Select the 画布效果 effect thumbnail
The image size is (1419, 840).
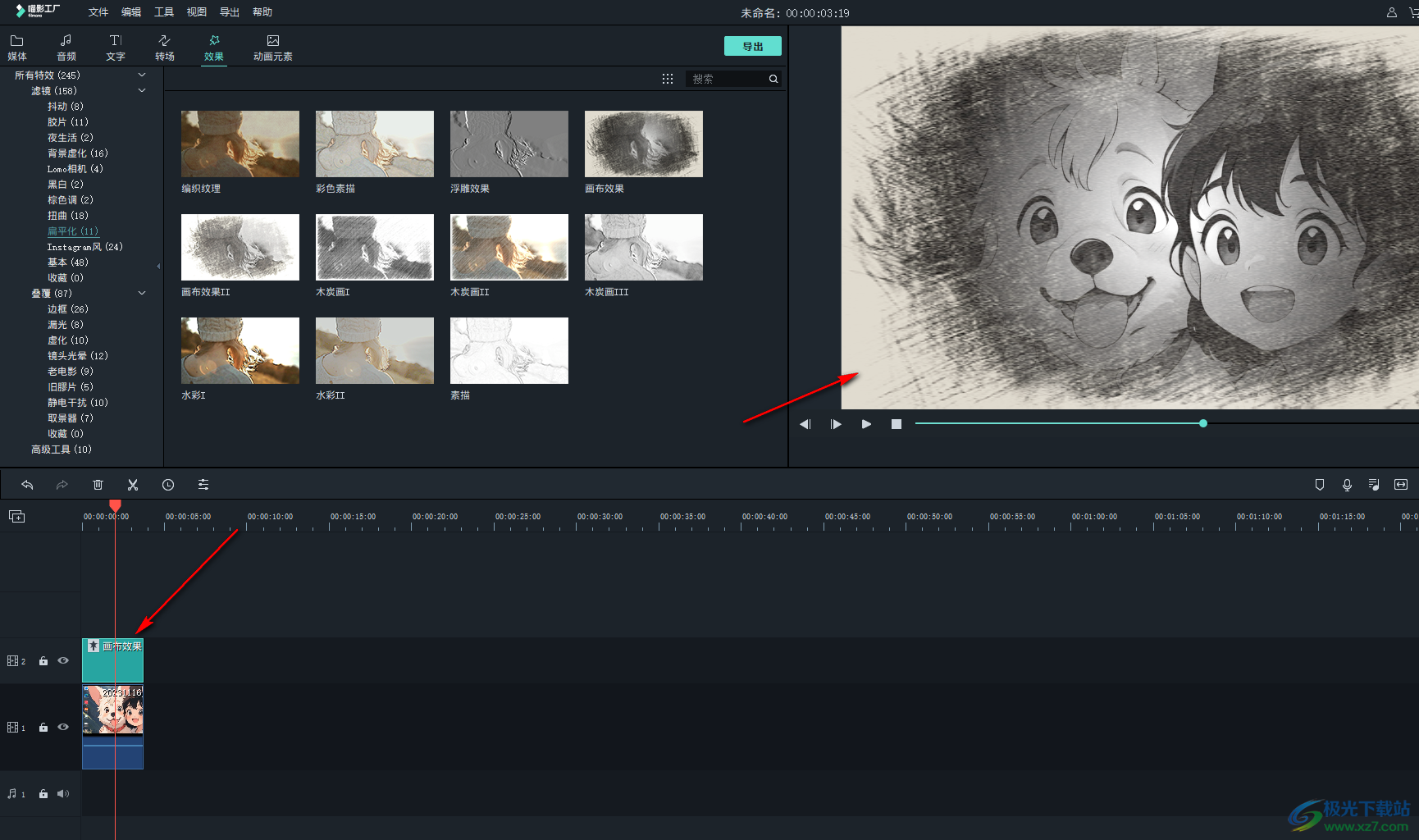[x=644, y=144]
